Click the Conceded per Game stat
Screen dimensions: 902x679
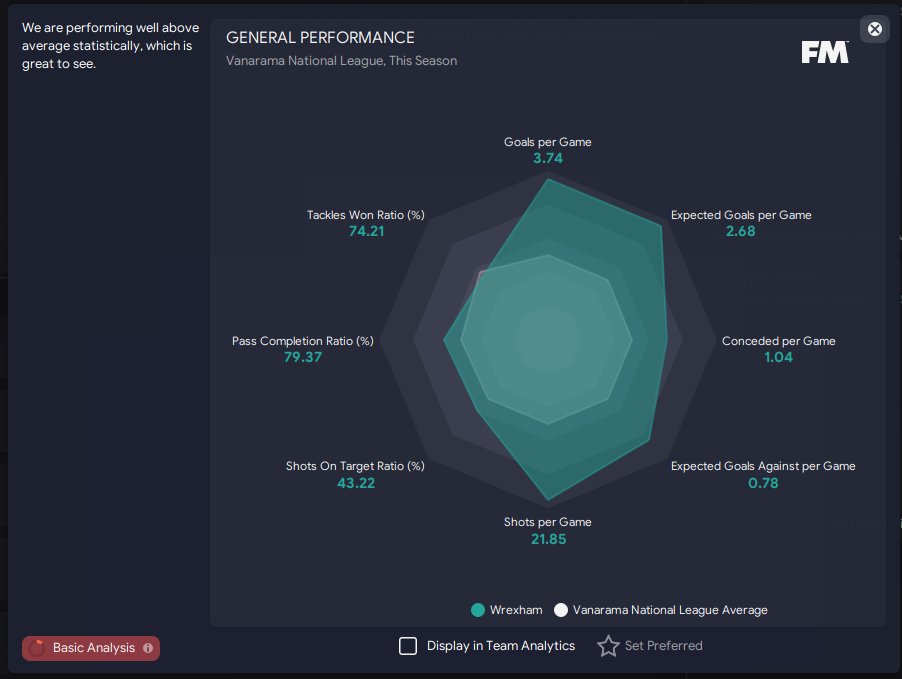coord(778,349)
